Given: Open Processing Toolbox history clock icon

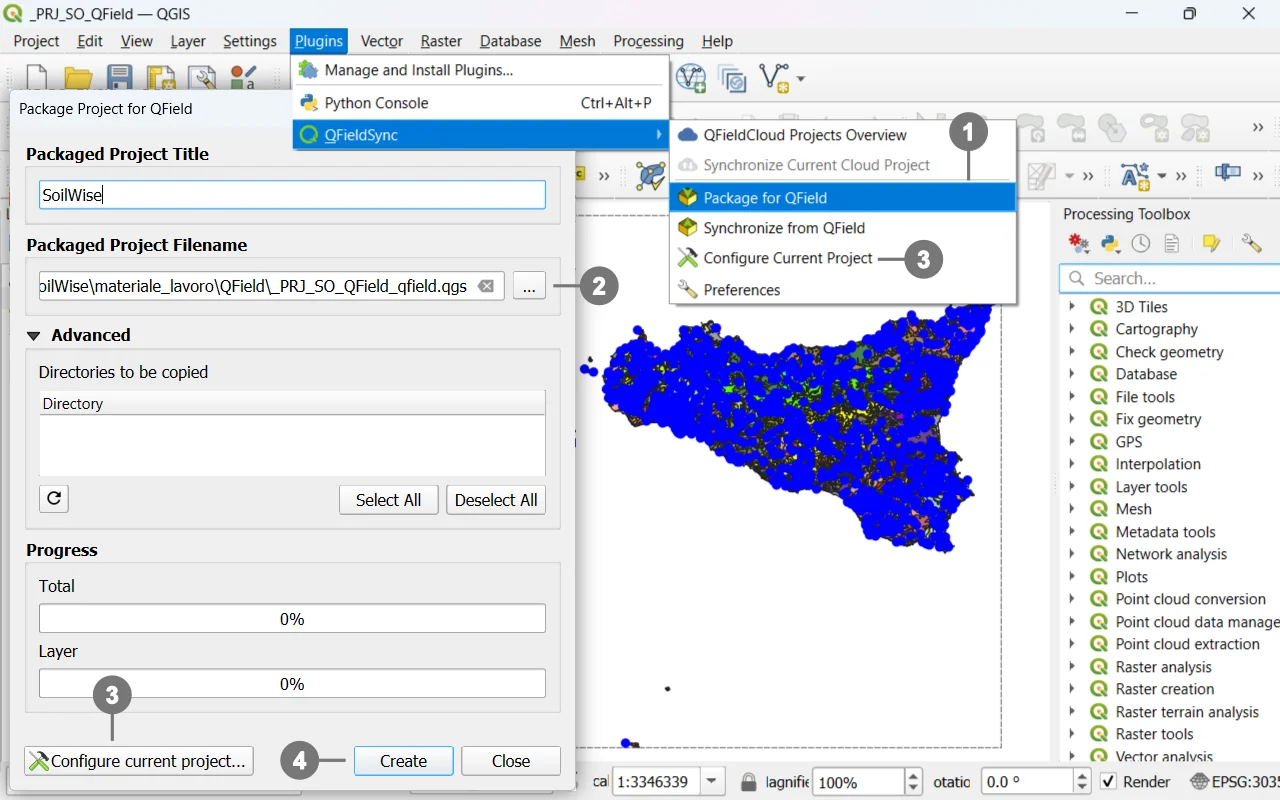Looking at the screenshot, I should click(x=1140, y=243).
